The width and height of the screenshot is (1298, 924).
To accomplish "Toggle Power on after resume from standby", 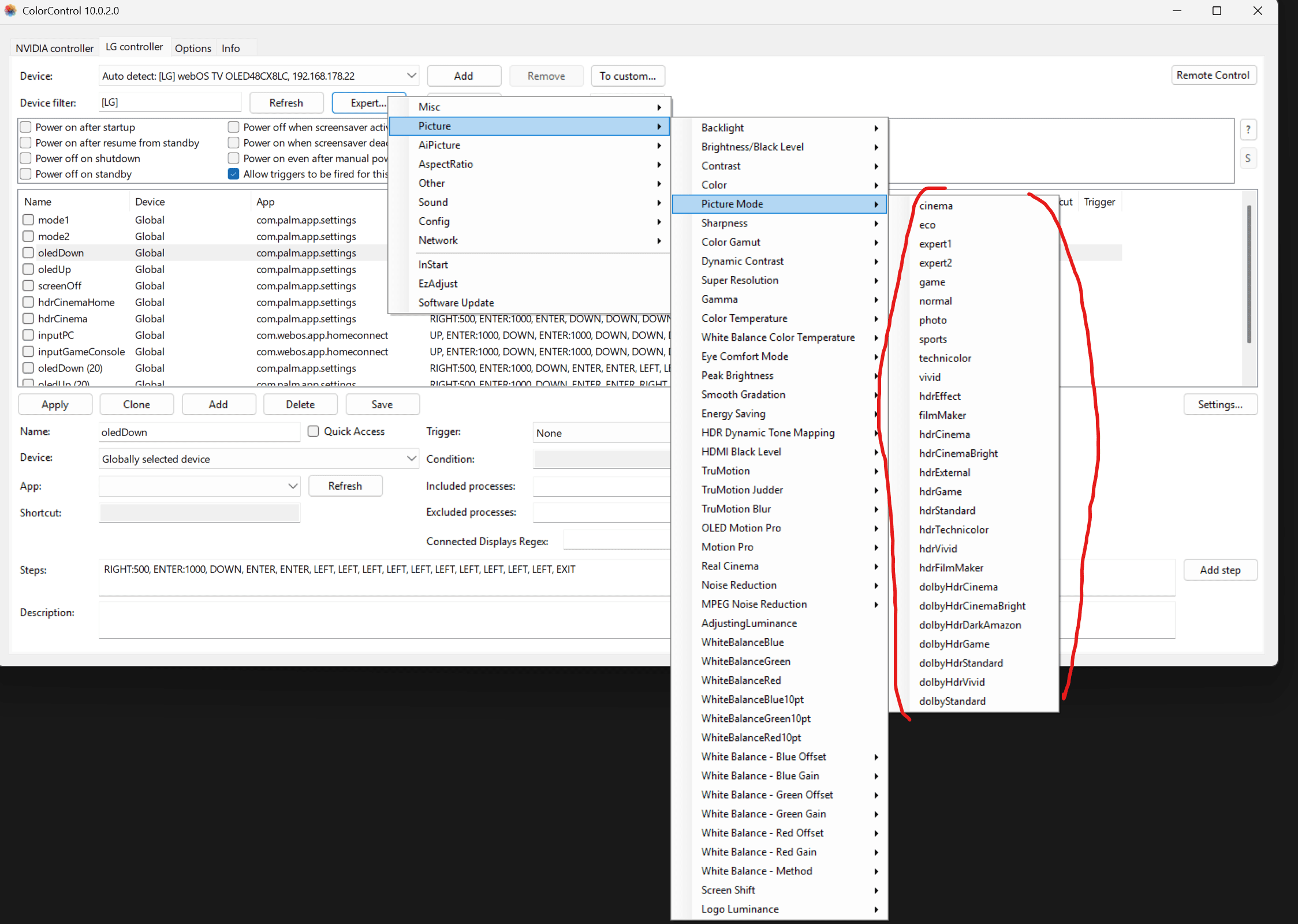I will [25, 143].
